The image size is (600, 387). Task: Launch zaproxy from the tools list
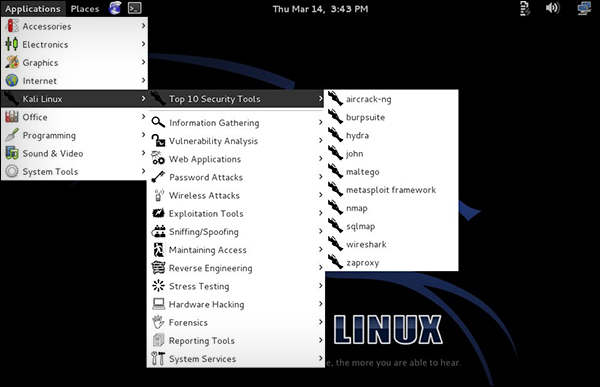[x=391, y=263]
